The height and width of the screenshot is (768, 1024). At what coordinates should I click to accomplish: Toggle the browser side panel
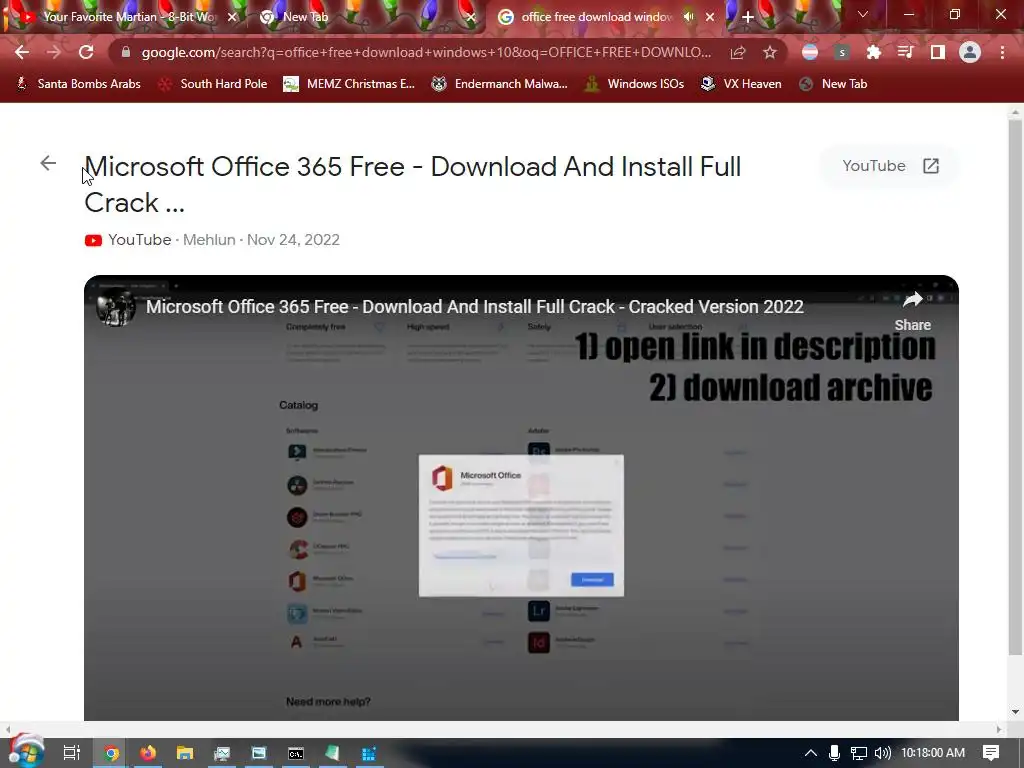(x=938, y=52)
